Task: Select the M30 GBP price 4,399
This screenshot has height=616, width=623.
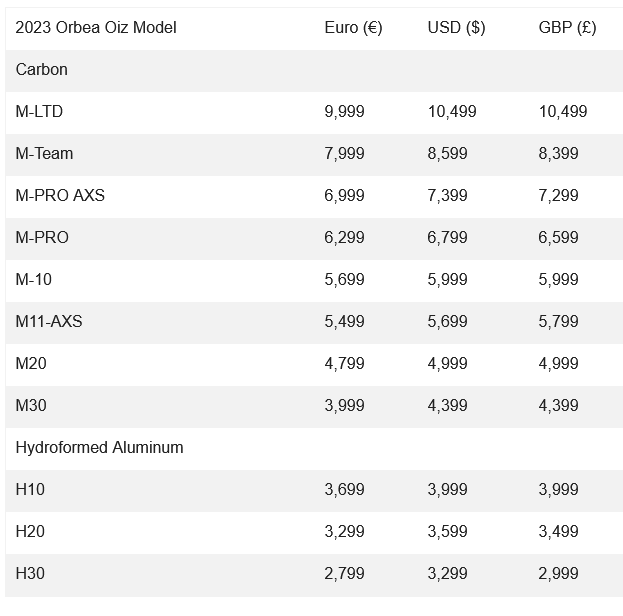Action: click(x=558, y=406)
